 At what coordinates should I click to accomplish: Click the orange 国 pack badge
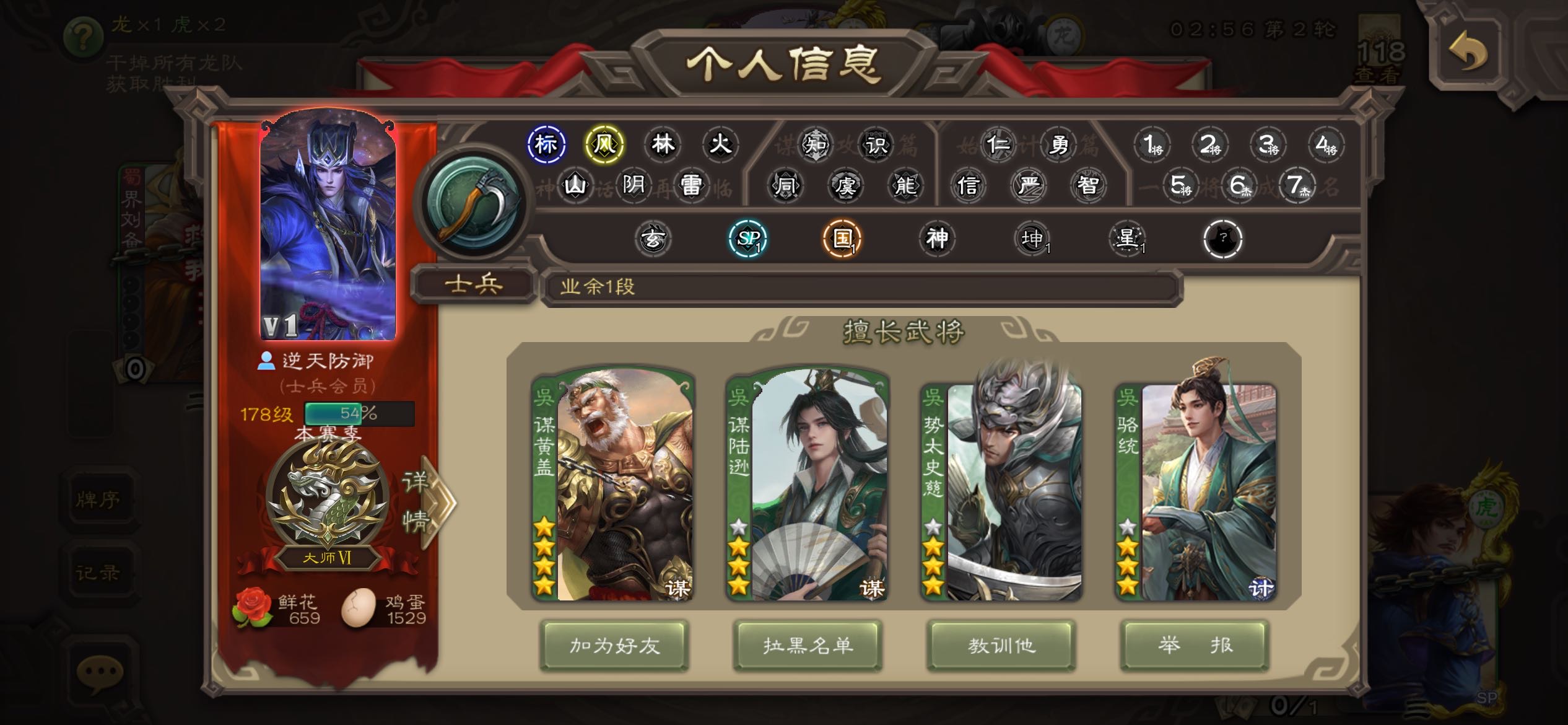click(842, 239)
